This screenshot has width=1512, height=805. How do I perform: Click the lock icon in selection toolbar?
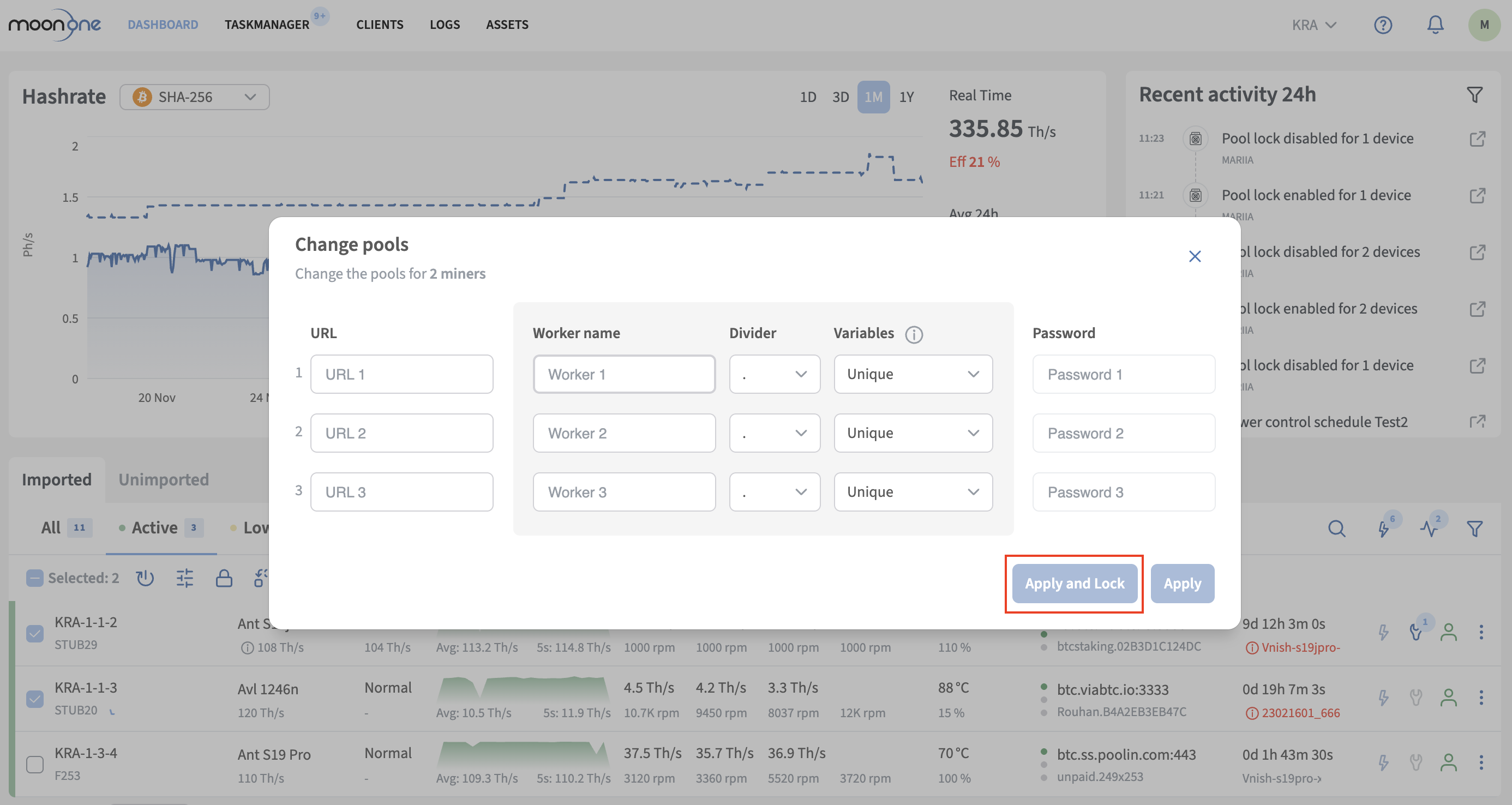[224, 579]
